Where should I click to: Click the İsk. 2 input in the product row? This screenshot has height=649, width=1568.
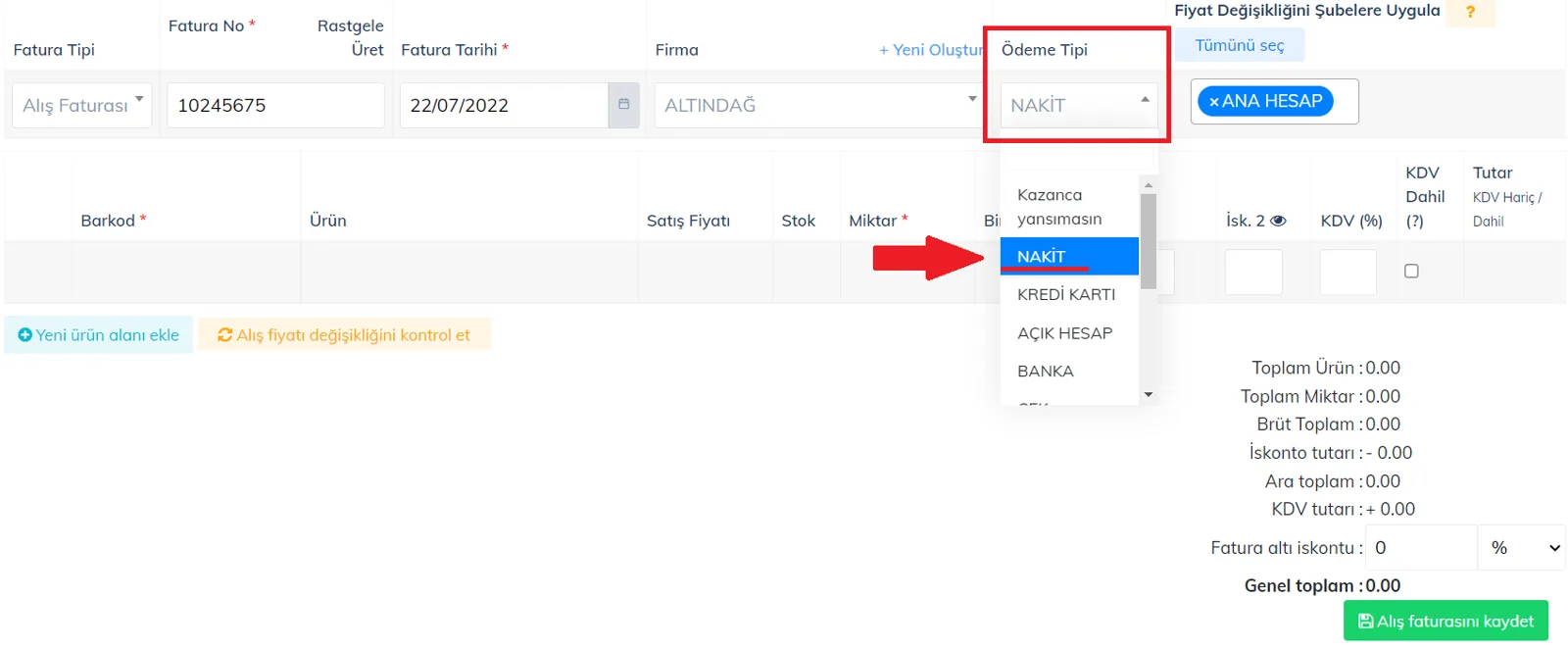[x=1253, y=272]
